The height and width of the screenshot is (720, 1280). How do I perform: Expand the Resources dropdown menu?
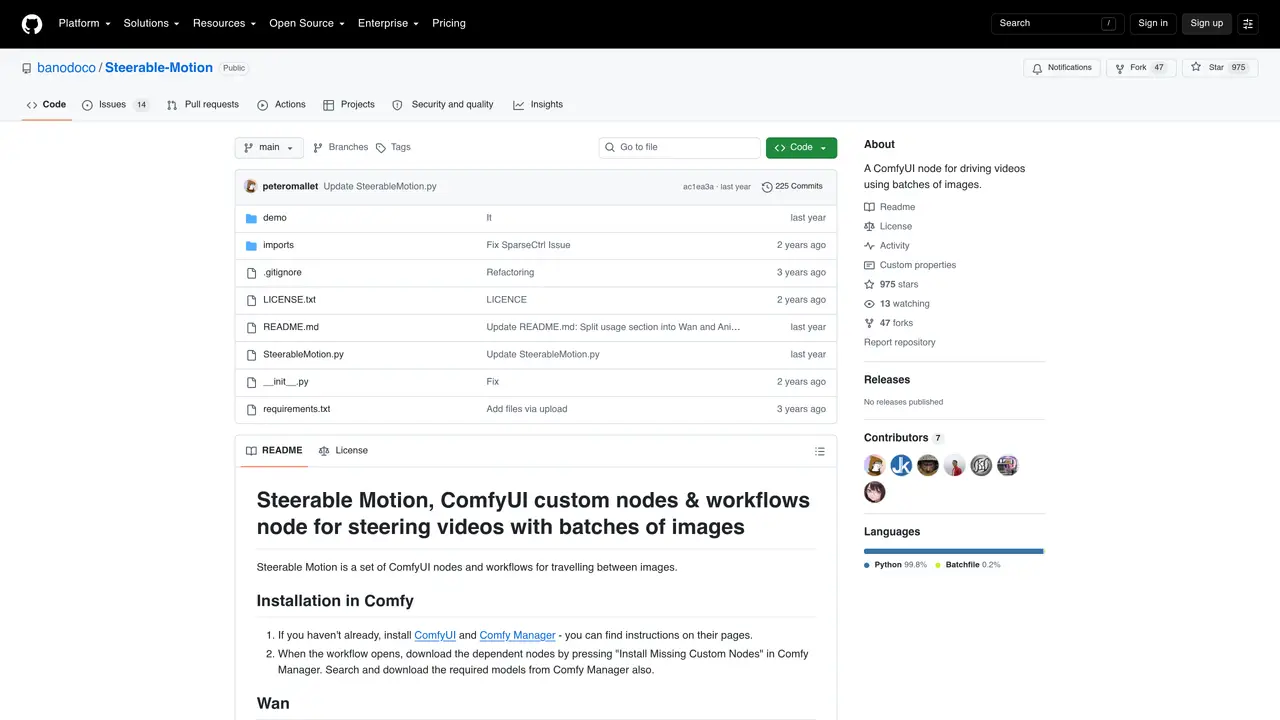click(x=224, y=23)
